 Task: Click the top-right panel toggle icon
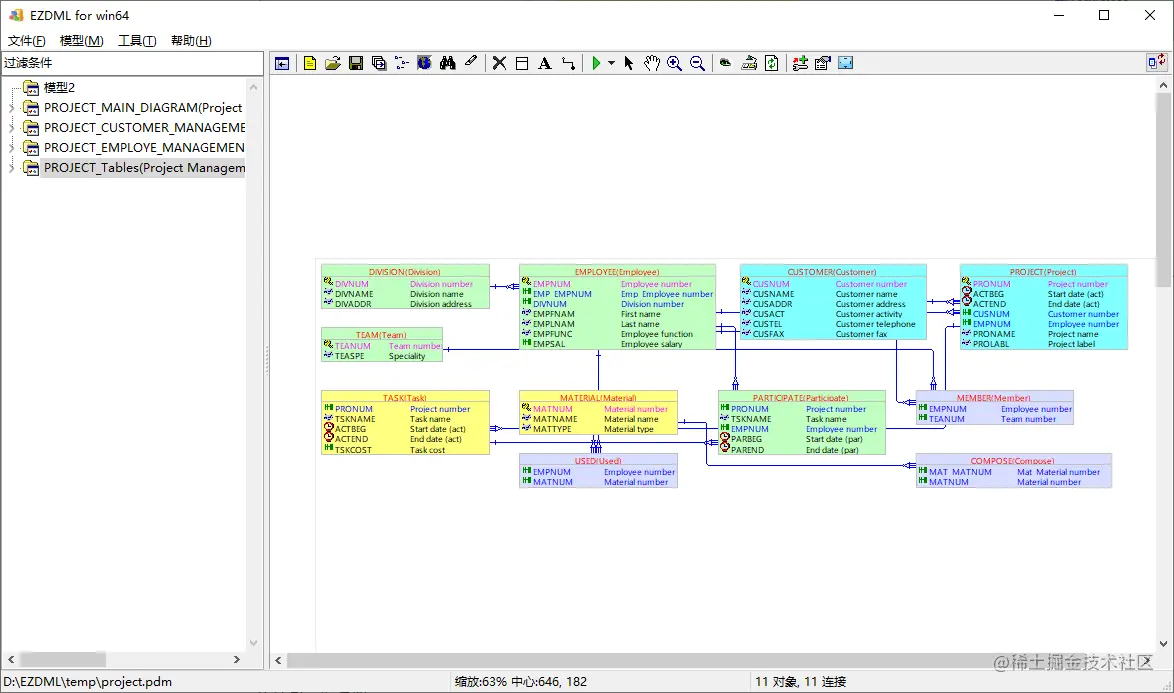tap(1157, 62)
